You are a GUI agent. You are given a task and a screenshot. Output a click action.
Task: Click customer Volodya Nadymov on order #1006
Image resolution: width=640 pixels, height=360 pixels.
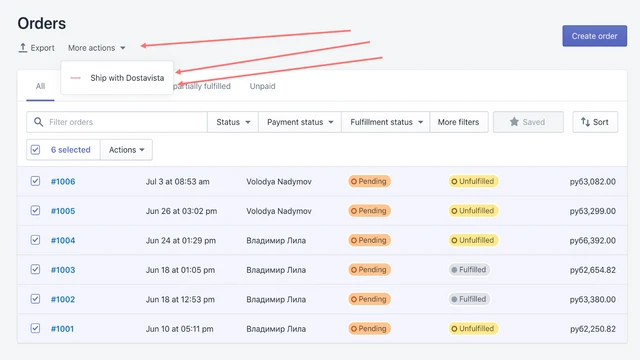pos(279,182)
